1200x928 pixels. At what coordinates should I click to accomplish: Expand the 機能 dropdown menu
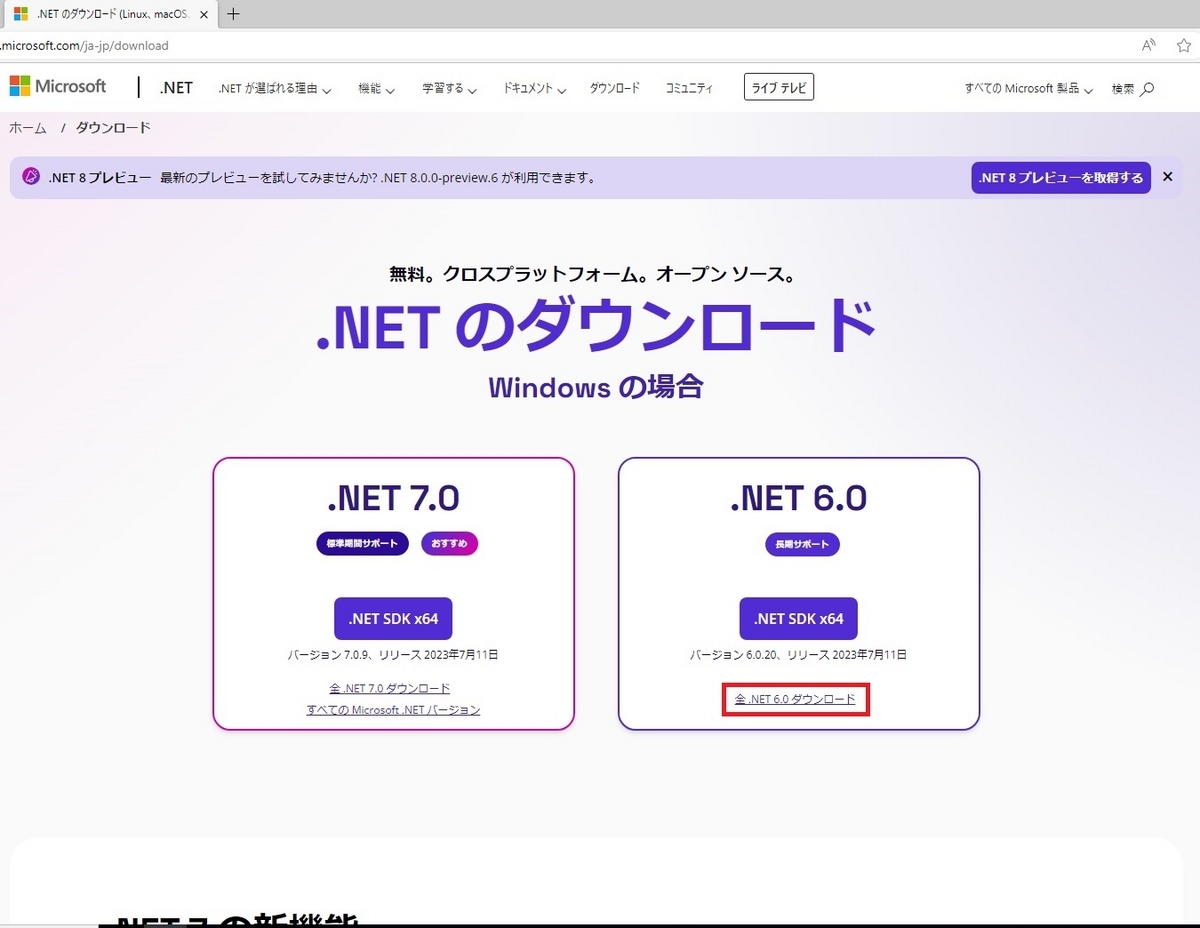coord(376,89)
